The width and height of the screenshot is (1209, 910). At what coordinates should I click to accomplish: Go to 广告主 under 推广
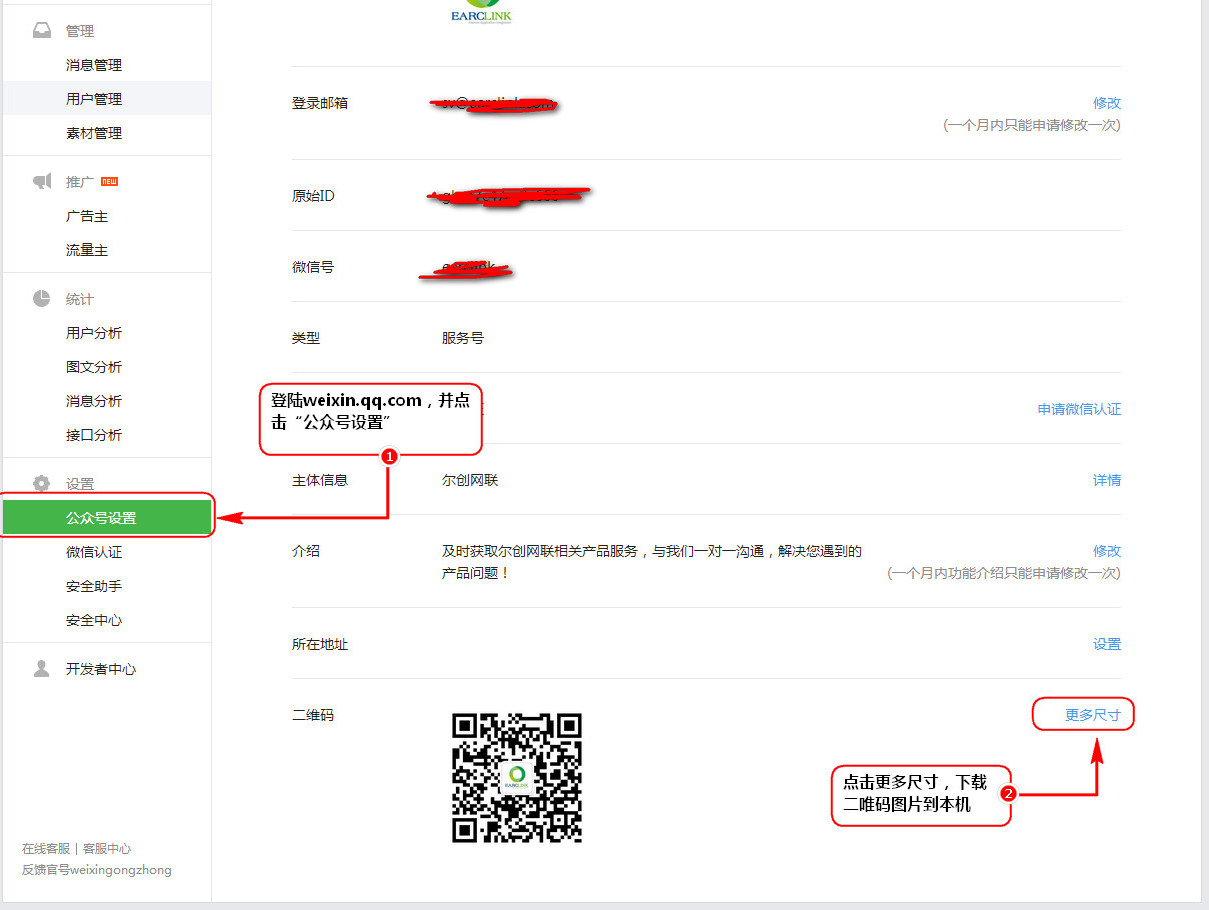coord(87,216)
